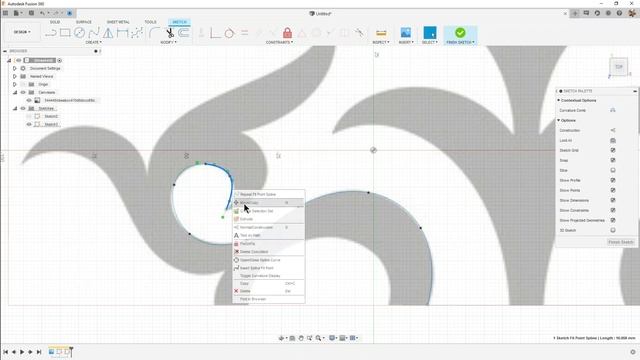The width and height of the screenshot is (640, 360).
Task: Select the Line sketch tool
Action: (x=51, y=33)
